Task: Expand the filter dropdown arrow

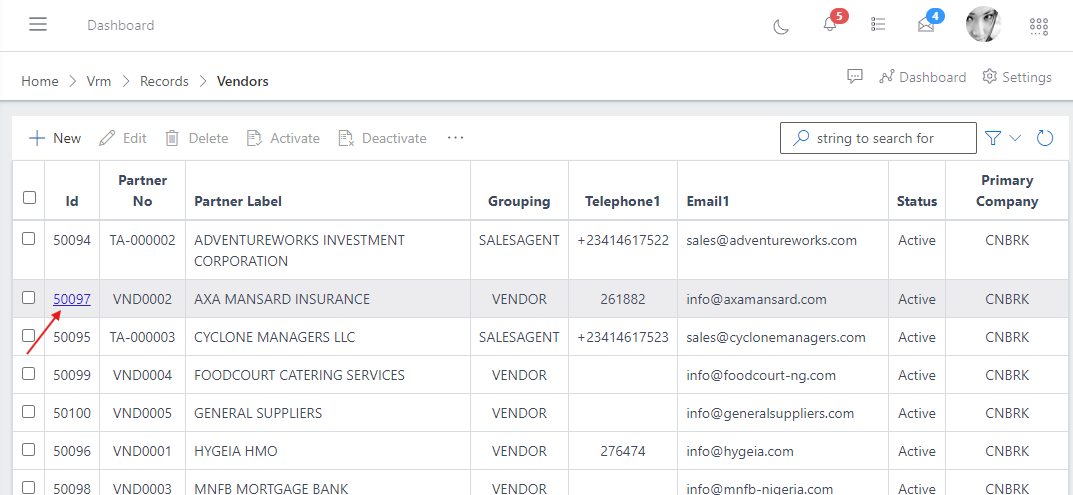Action: click(x=1015, y=138)
